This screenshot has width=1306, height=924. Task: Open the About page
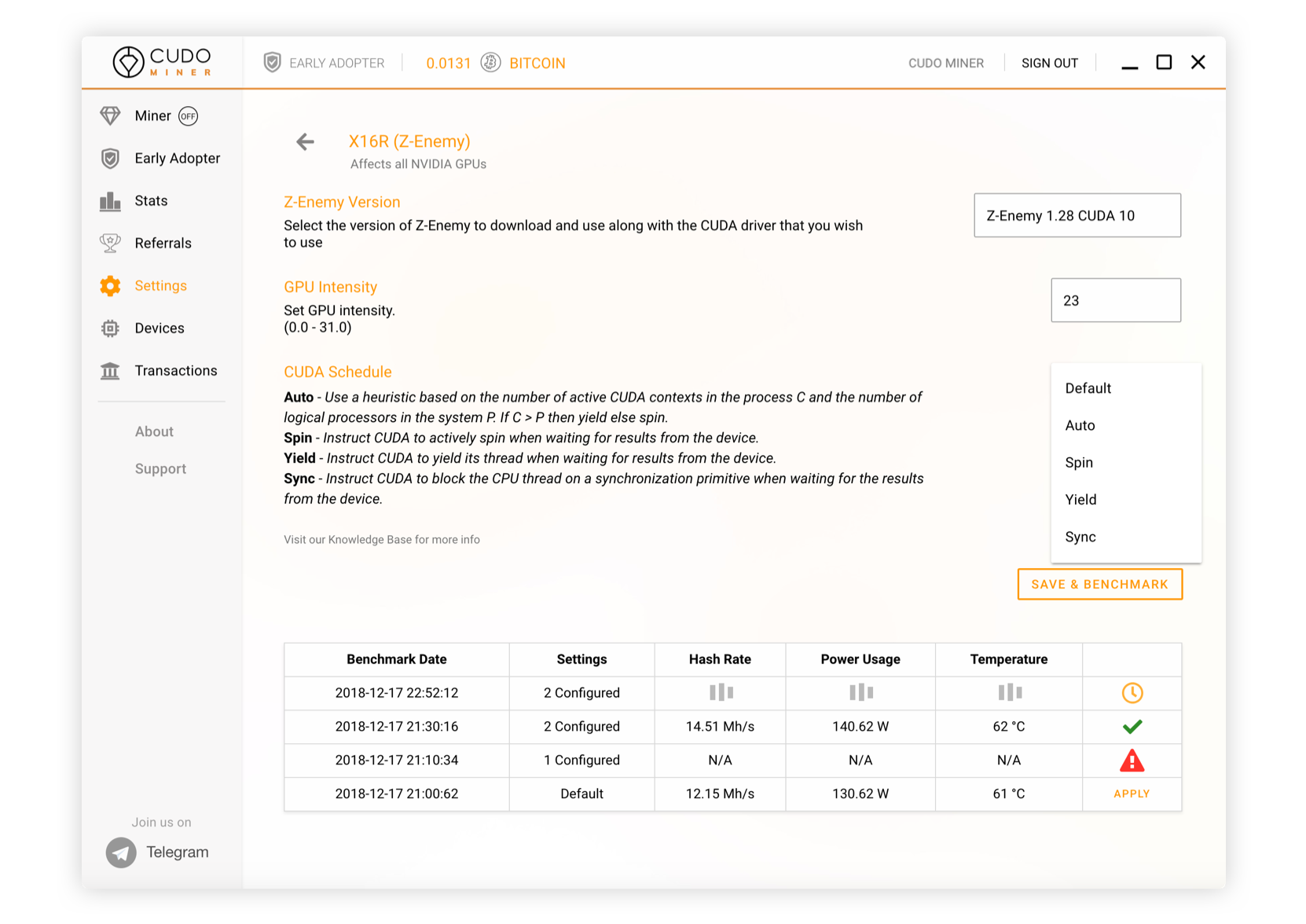(154, 431)
